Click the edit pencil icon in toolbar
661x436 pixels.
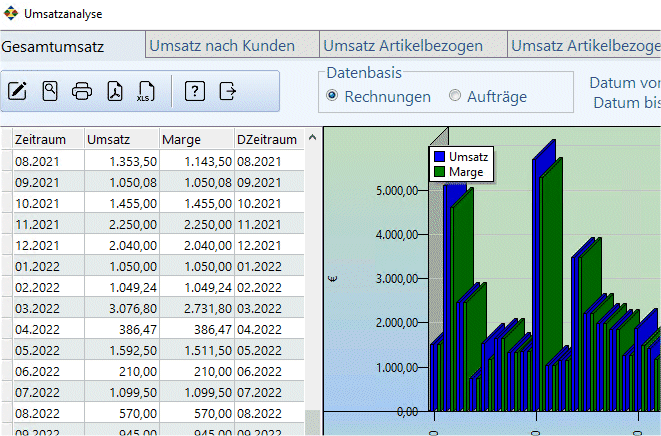tap(17, 91)
